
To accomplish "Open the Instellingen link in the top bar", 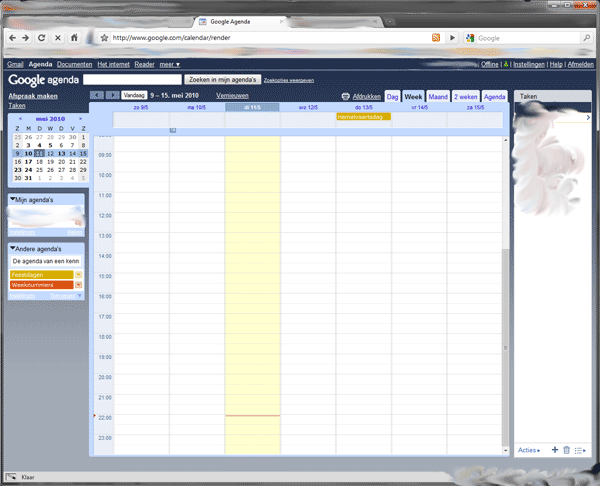I will coord(529,64).
